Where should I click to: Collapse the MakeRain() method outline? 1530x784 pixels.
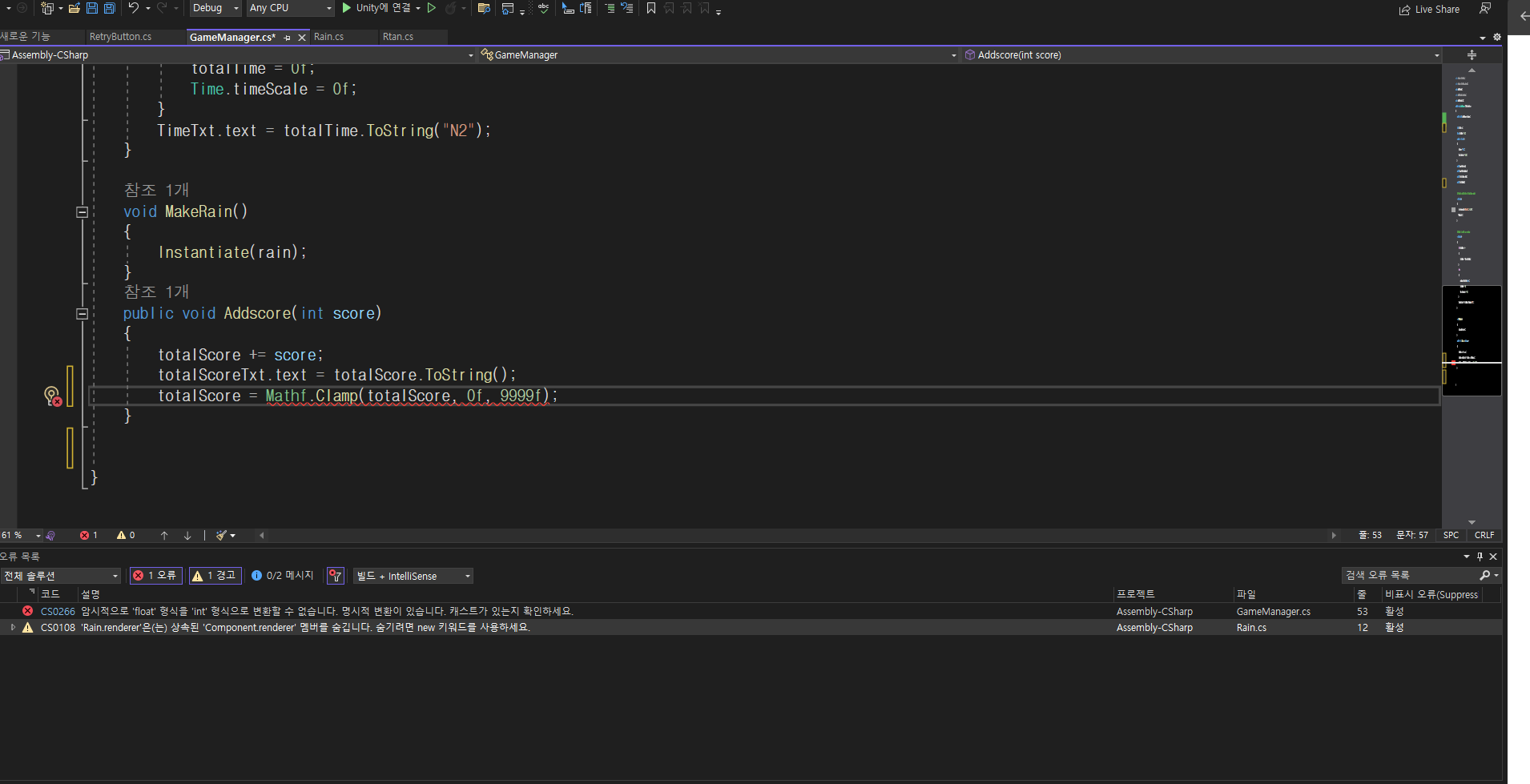click(82, 212)
